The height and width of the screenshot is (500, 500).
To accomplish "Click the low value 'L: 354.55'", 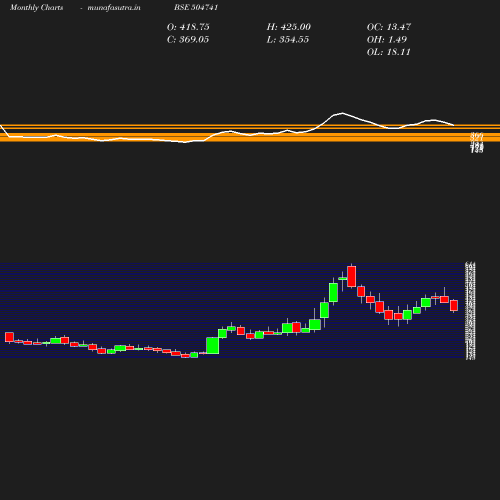I will pos(288,40).
